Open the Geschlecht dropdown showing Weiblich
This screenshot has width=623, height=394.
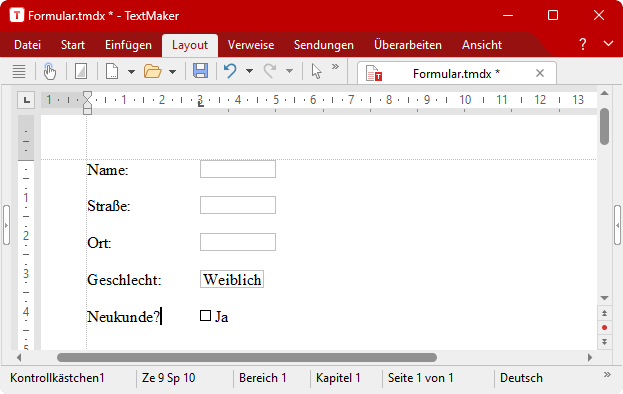(232, 279)
